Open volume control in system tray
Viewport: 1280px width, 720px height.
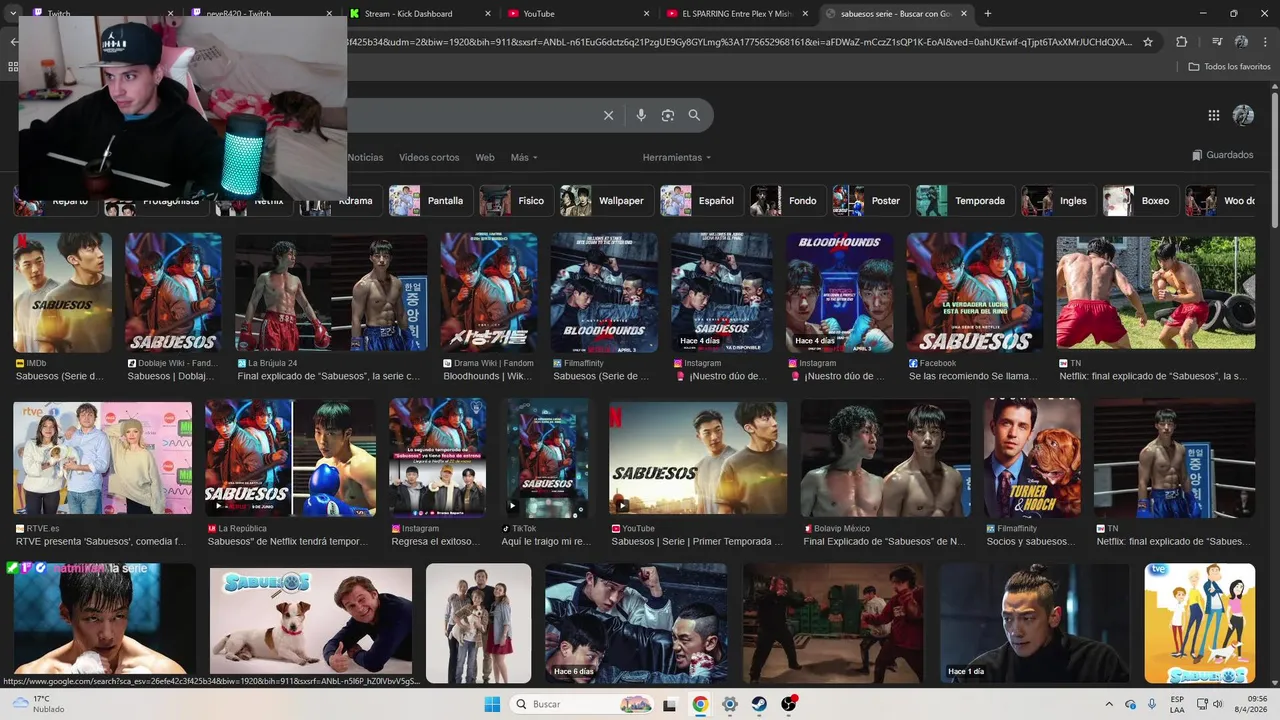[x=1219, y=704]
